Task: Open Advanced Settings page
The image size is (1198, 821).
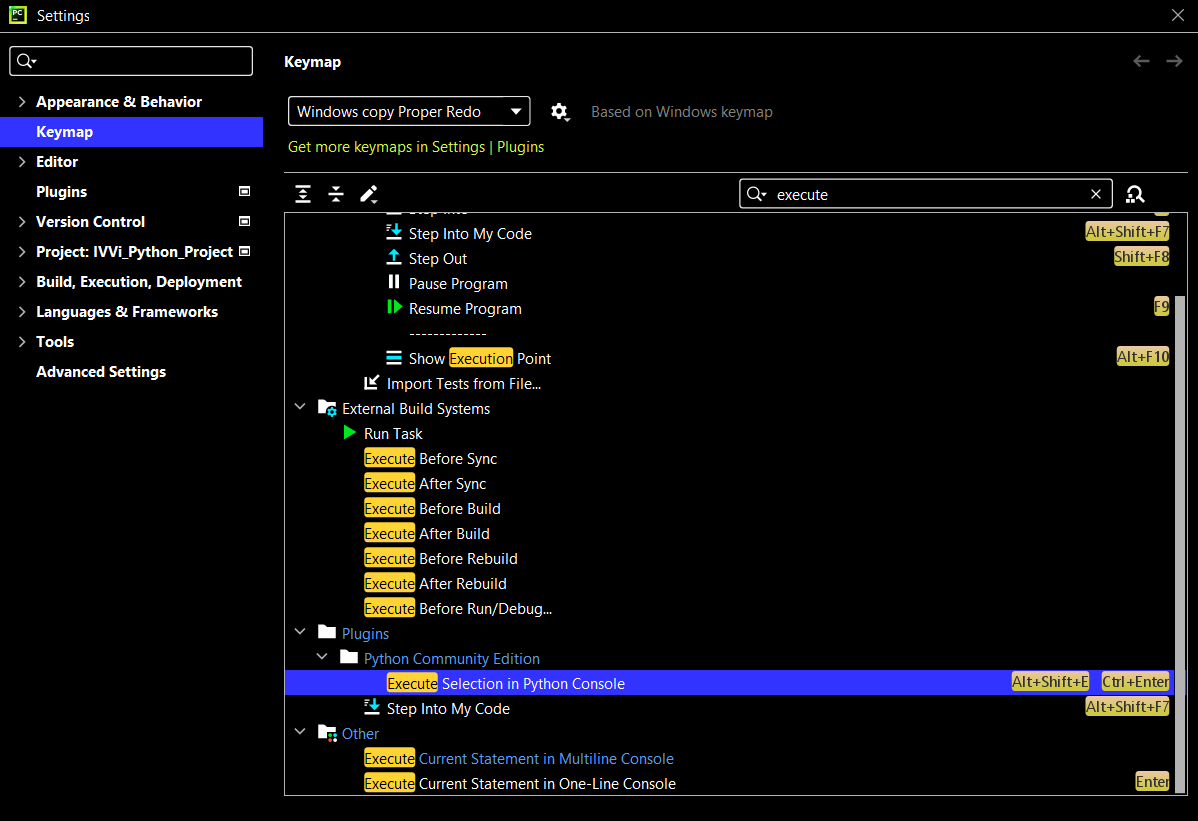Action: [101, 372]
